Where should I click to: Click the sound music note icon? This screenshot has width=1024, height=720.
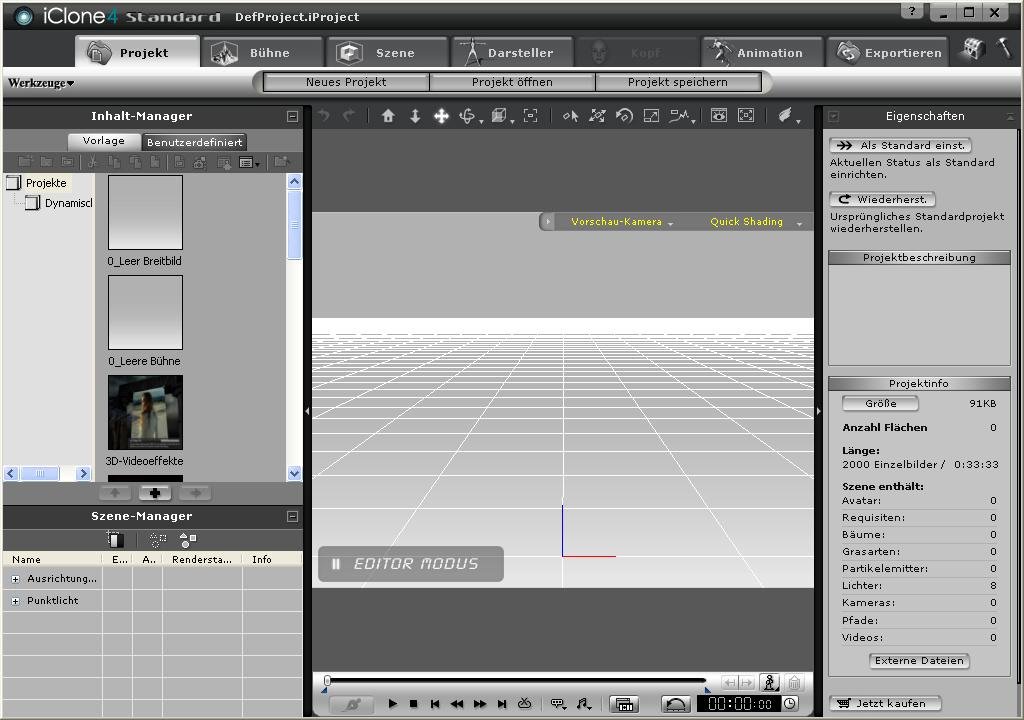pos(583,704)
